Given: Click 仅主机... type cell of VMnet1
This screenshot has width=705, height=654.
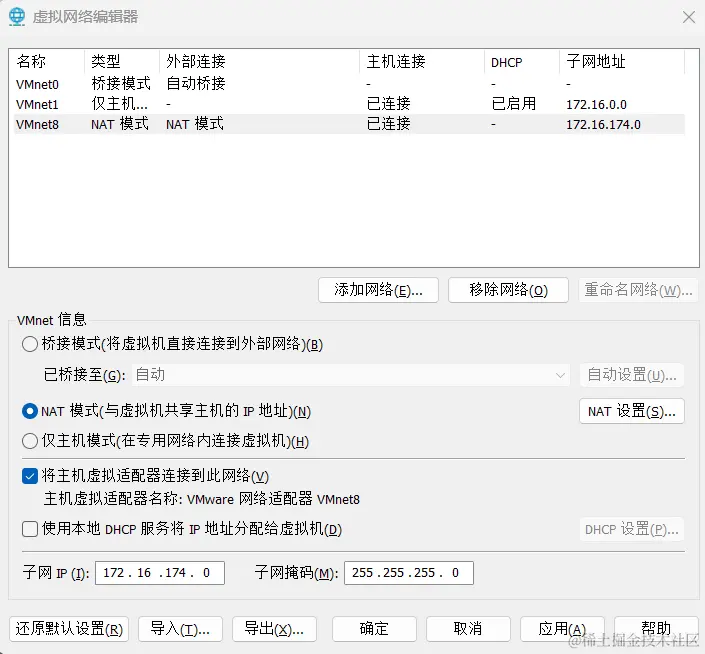Looking at the screenshot, I should click(x=119, y=104).
